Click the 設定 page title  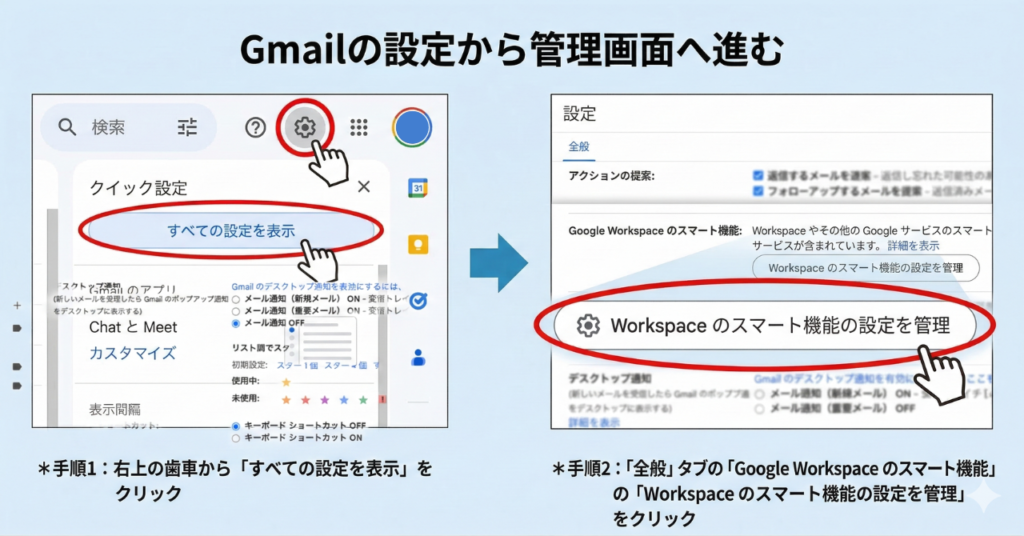[x=580, y=114]
